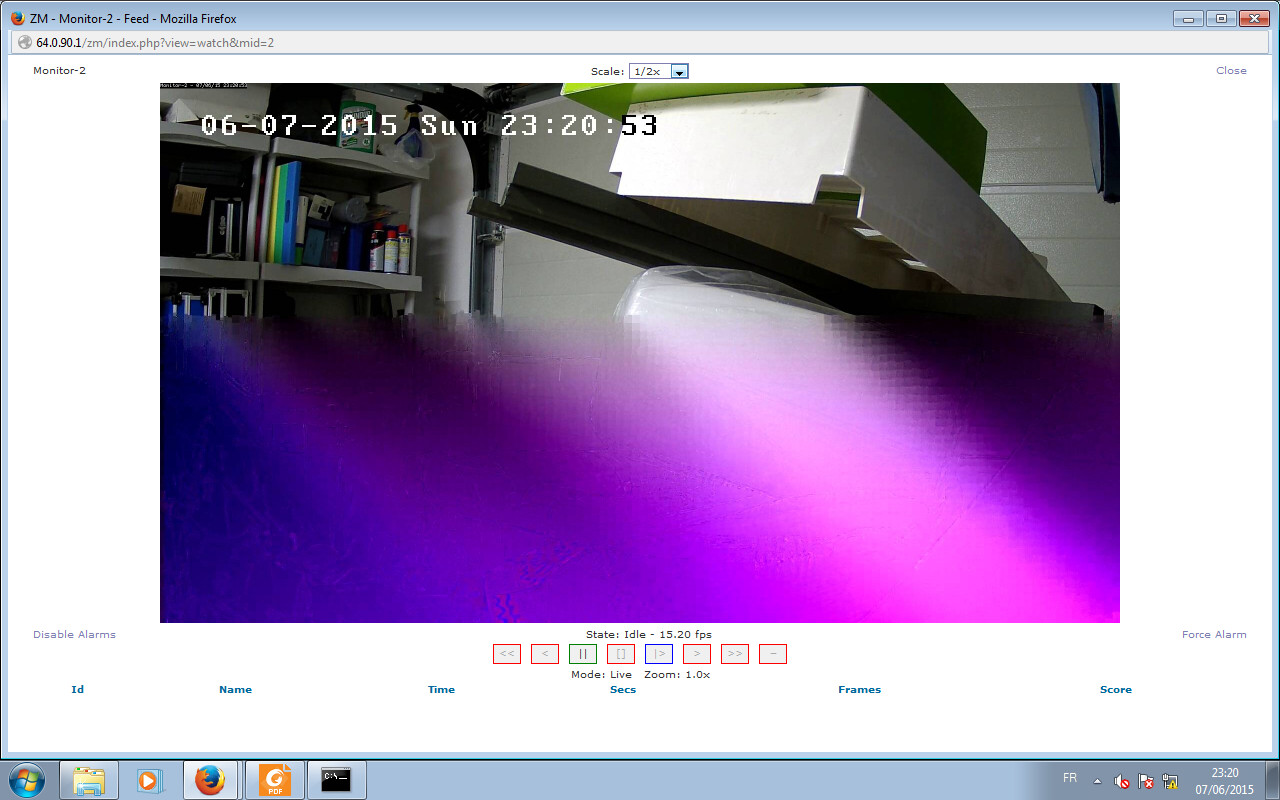Pause the live stream with || button
This screenshot has width=1280, height=800.
coord(583,654)
